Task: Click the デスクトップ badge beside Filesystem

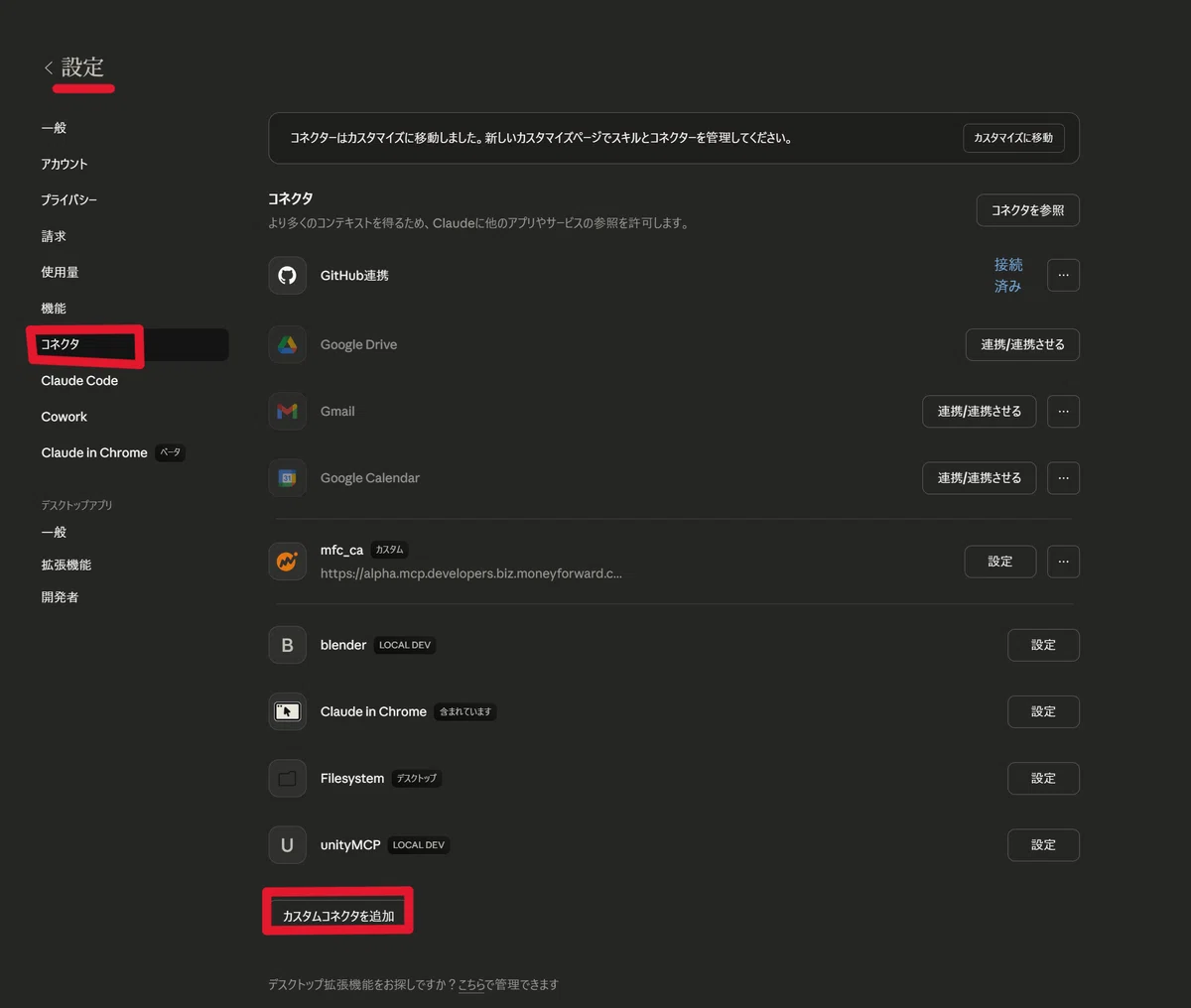Action: click(417, 779)
